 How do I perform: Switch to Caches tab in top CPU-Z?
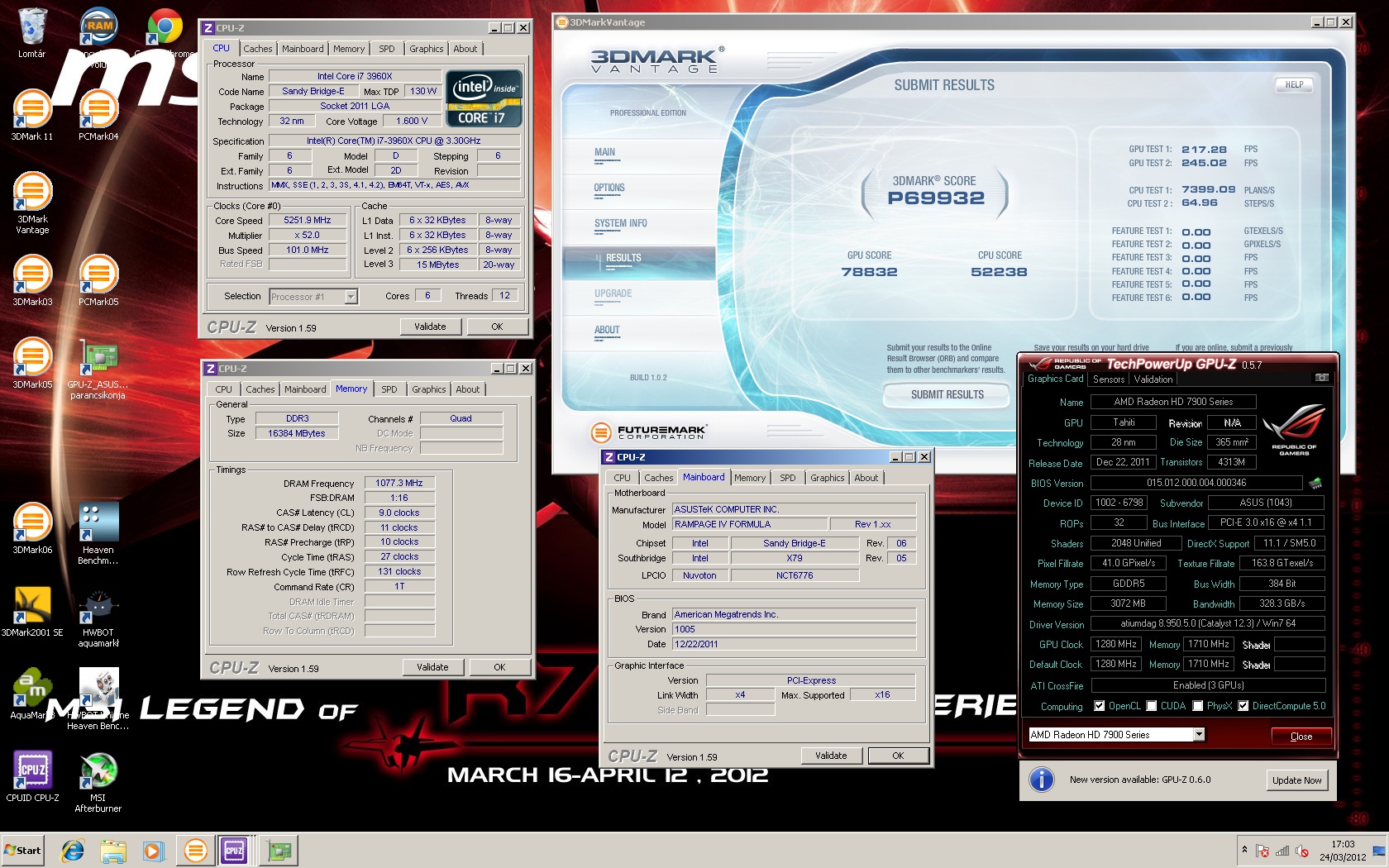point(258,49)
